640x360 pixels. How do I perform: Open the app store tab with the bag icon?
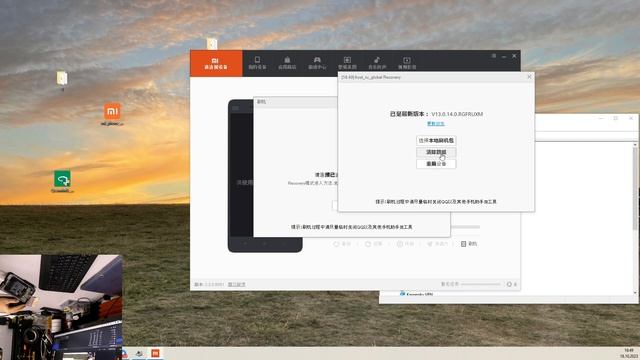click(x=287, y=63)
